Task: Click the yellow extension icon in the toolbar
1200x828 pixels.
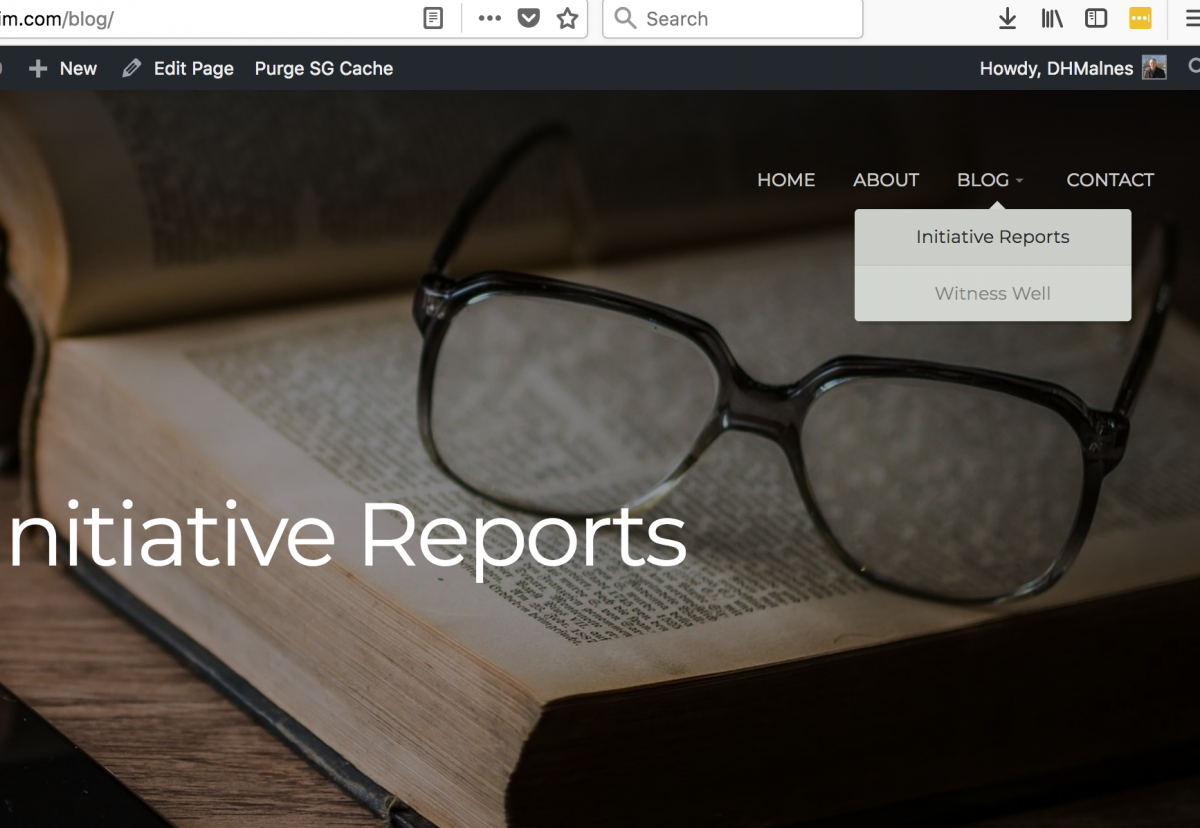Action: [x=1140, y=18]
